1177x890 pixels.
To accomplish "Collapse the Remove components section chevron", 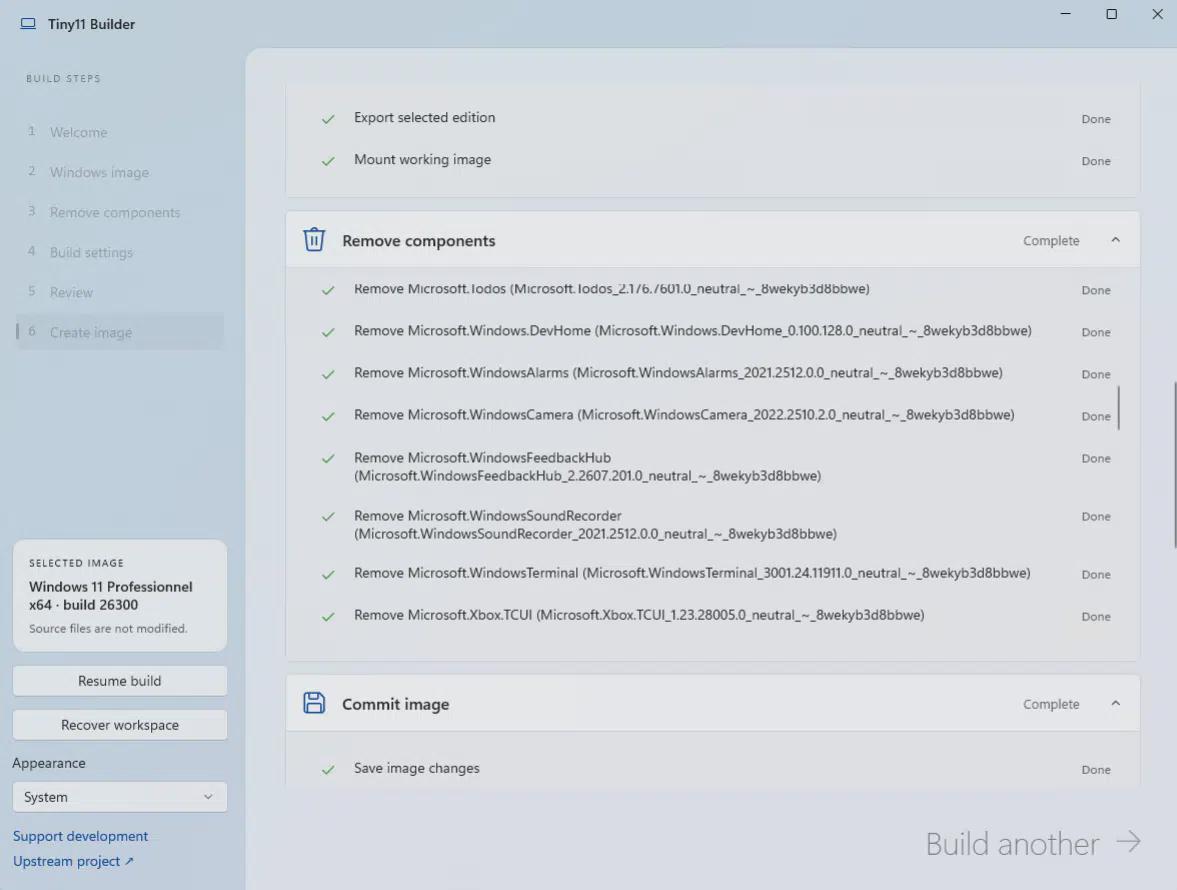I will [x=1115, y=240].
